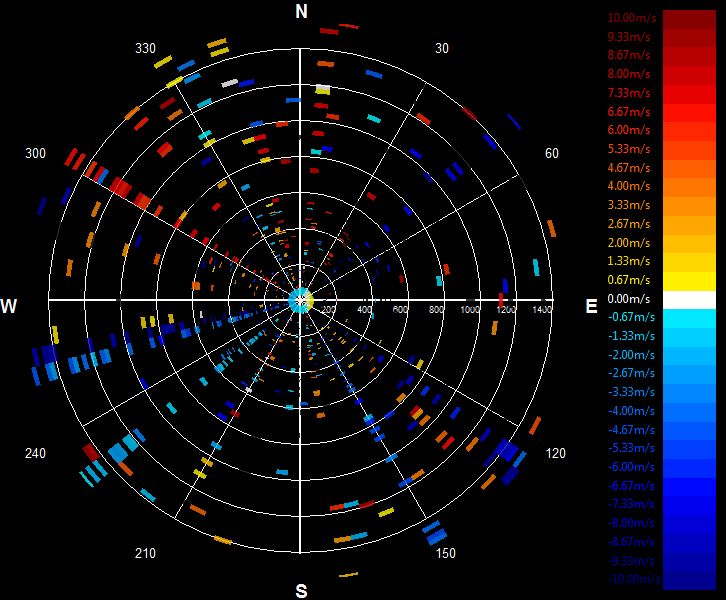Click the -4.67m/s legend label
Screen dimensions: 726x600
[x=632, y=430]
